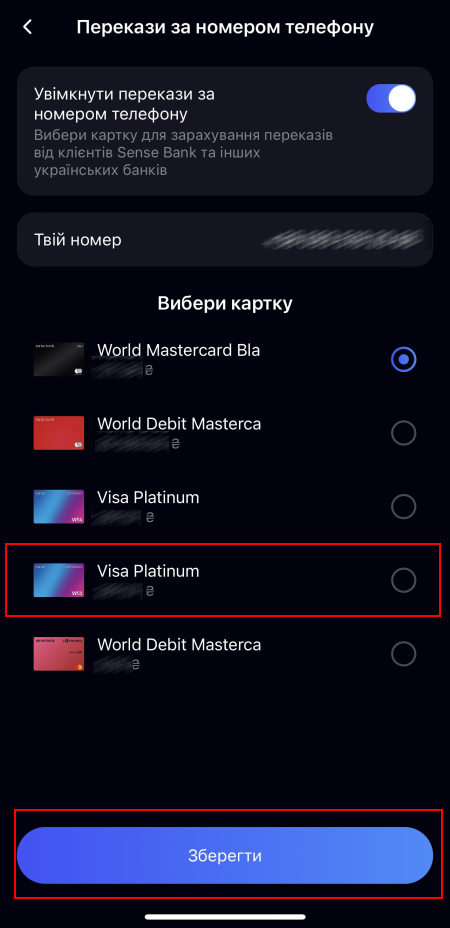This screenshot has height=928, width=450.
Task: Tap the Перекази за номером телефону title
Action: tap(225, 27)
